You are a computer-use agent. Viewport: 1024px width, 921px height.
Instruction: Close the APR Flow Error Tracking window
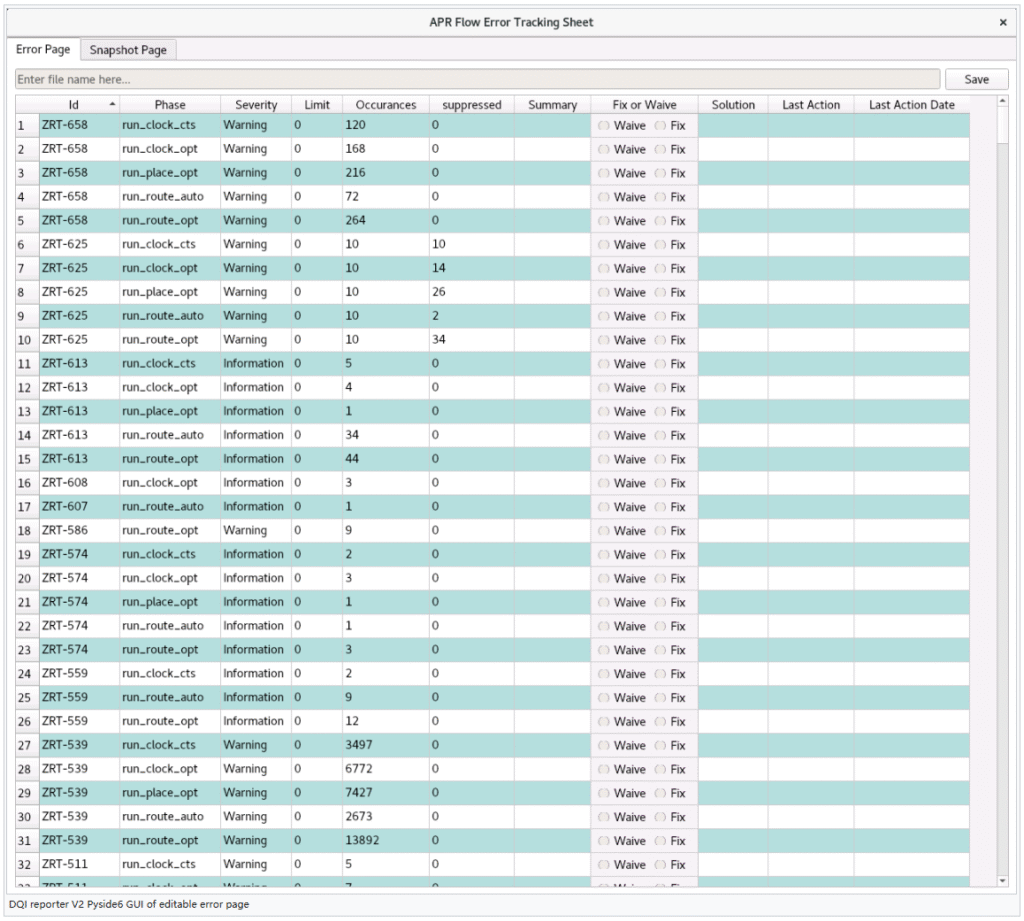(x=1003, y=22)
